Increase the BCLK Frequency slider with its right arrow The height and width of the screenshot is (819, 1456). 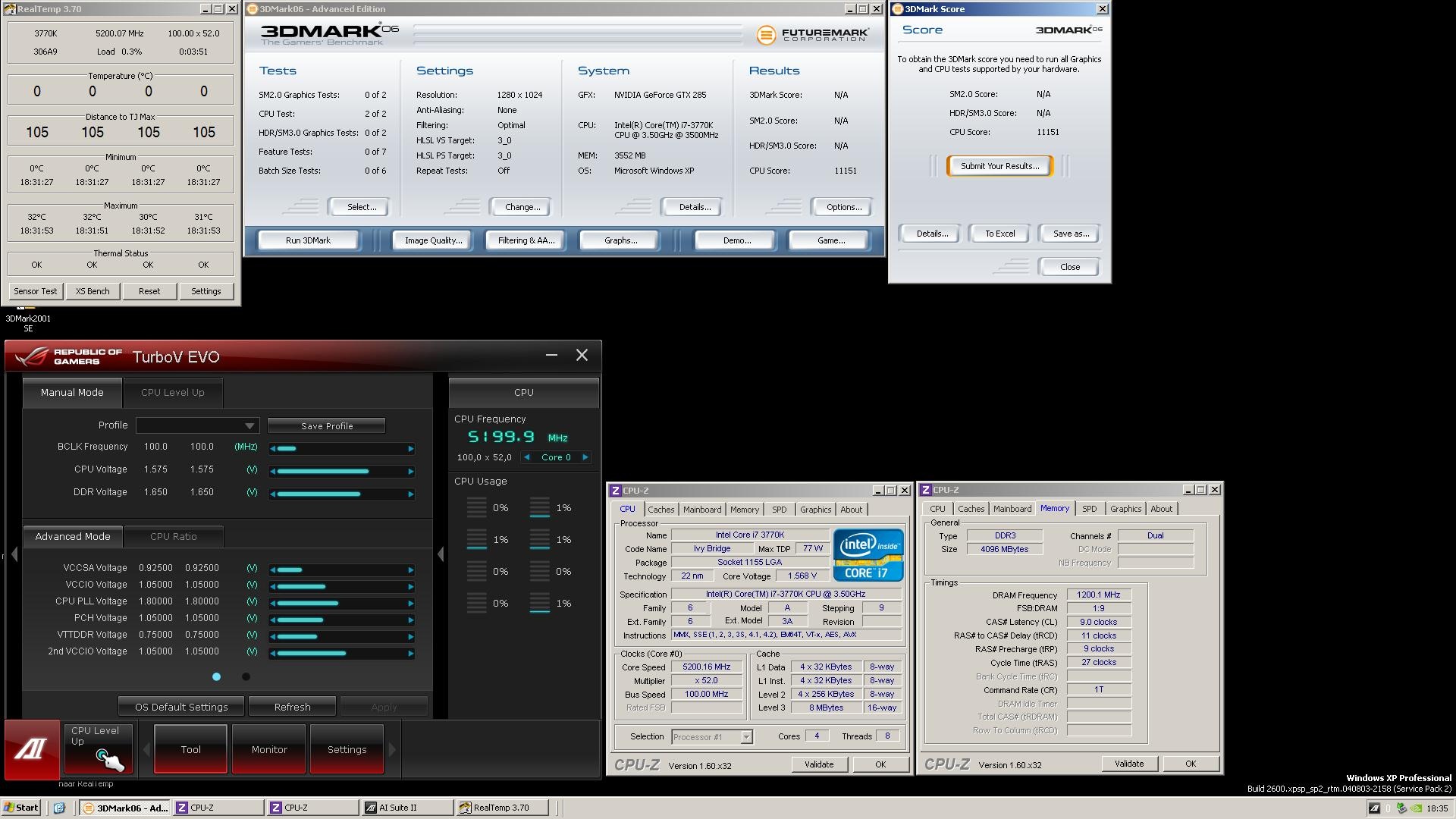411,449
